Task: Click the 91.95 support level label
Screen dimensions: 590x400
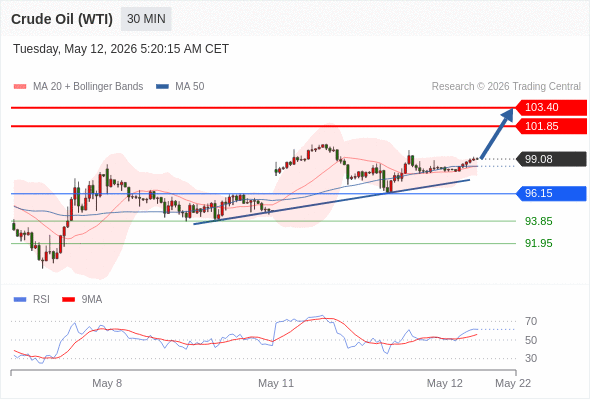Action: (x=538, y=243)
